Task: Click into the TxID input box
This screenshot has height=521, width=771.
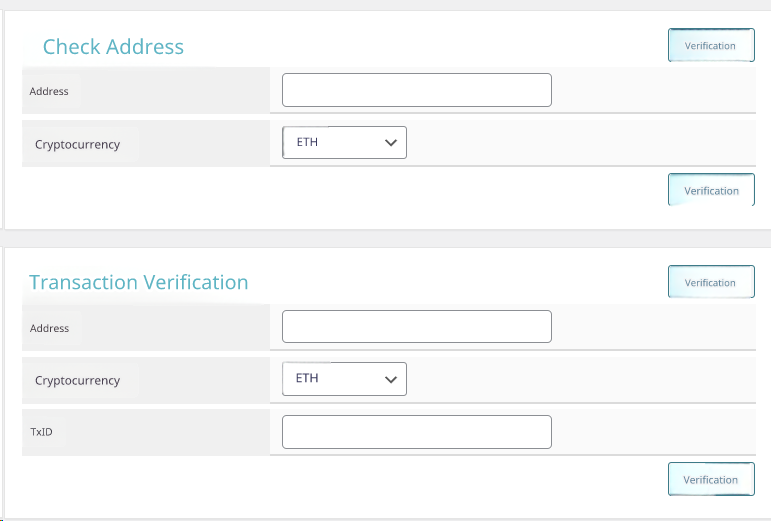Action: pos(416,432)
